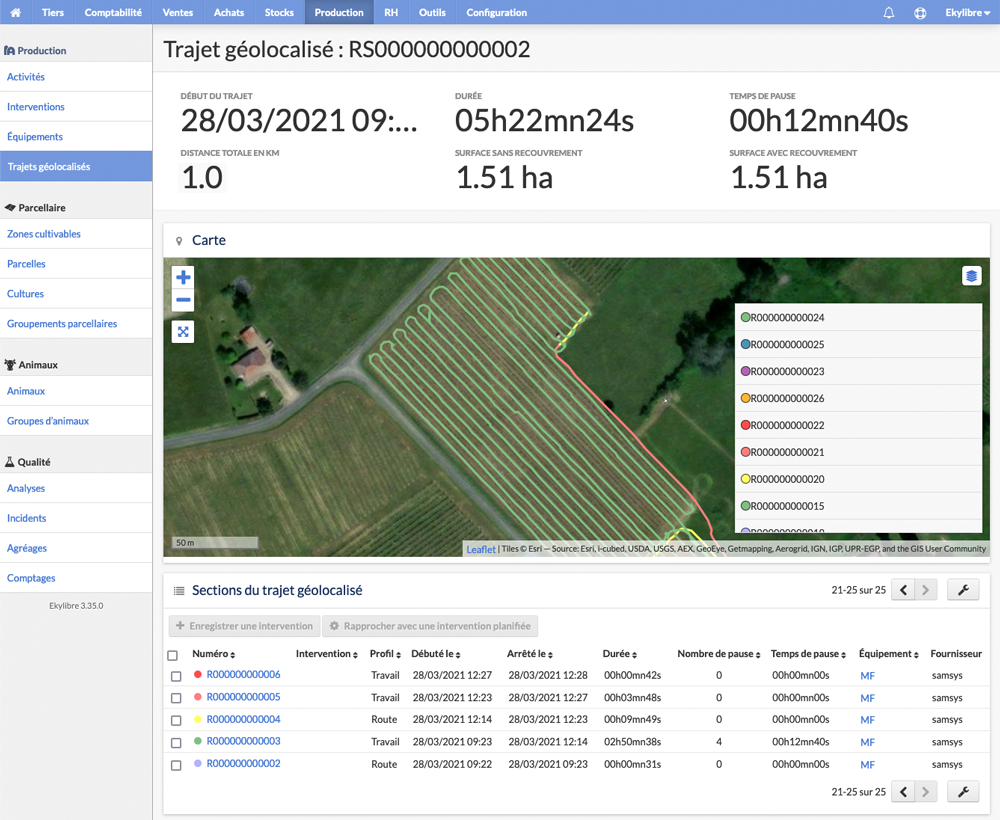Open the top wrench settings for sections list
This screenshot has height=820, width=1000.
coord(963,590)
